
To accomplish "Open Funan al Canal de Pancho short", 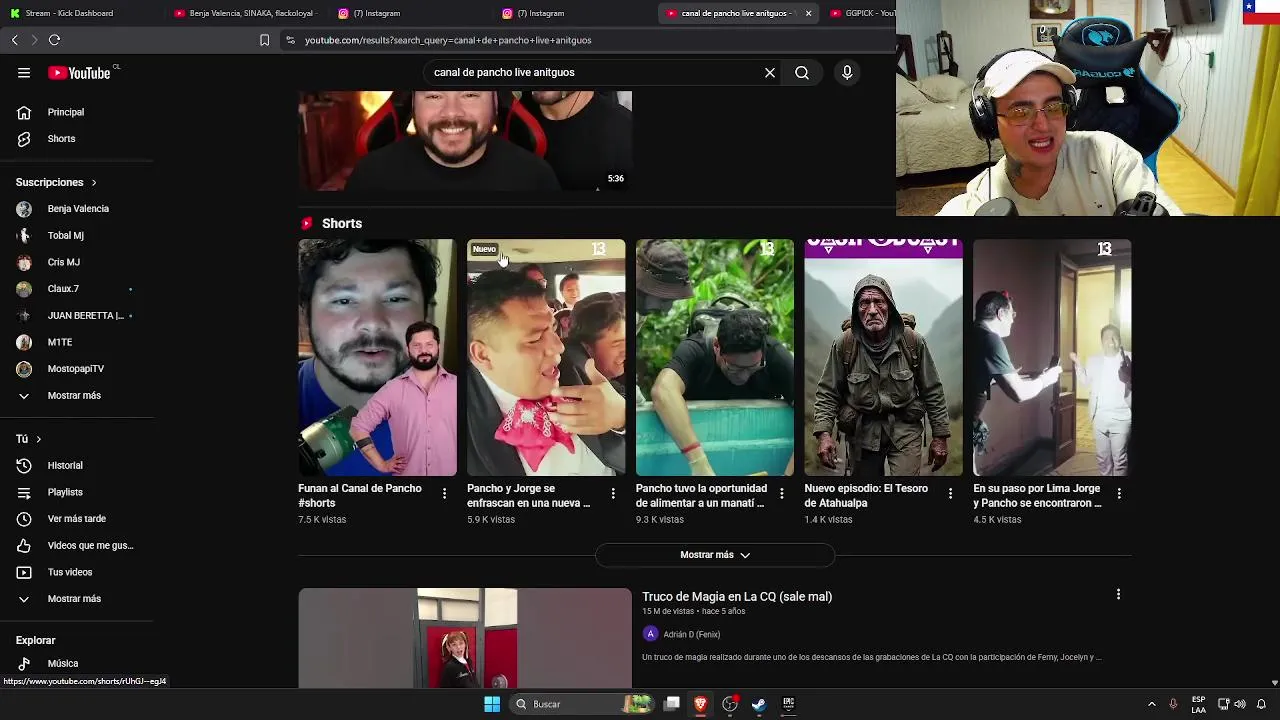I will point(377,357).
